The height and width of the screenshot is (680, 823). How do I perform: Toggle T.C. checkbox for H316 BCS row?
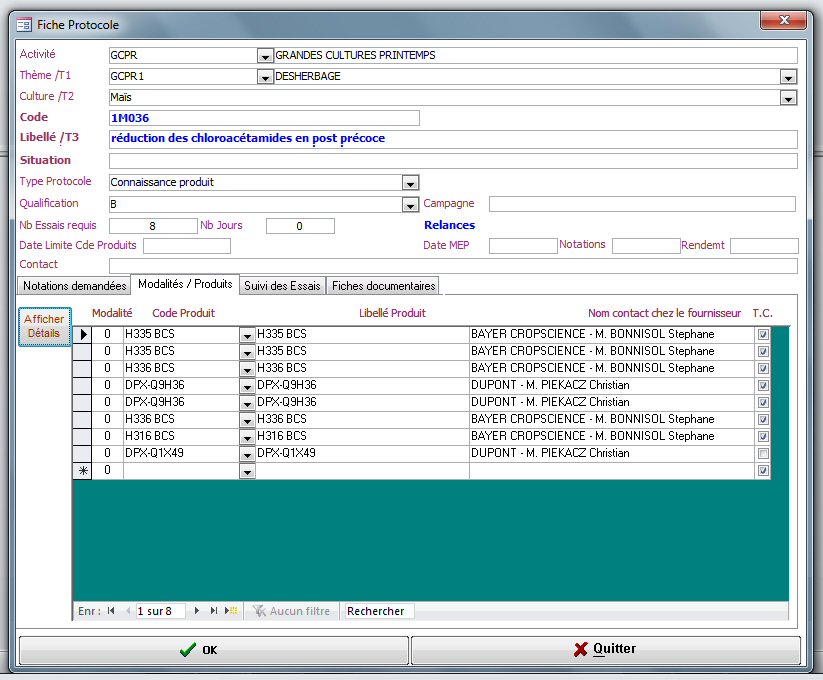tap(763, 437)
